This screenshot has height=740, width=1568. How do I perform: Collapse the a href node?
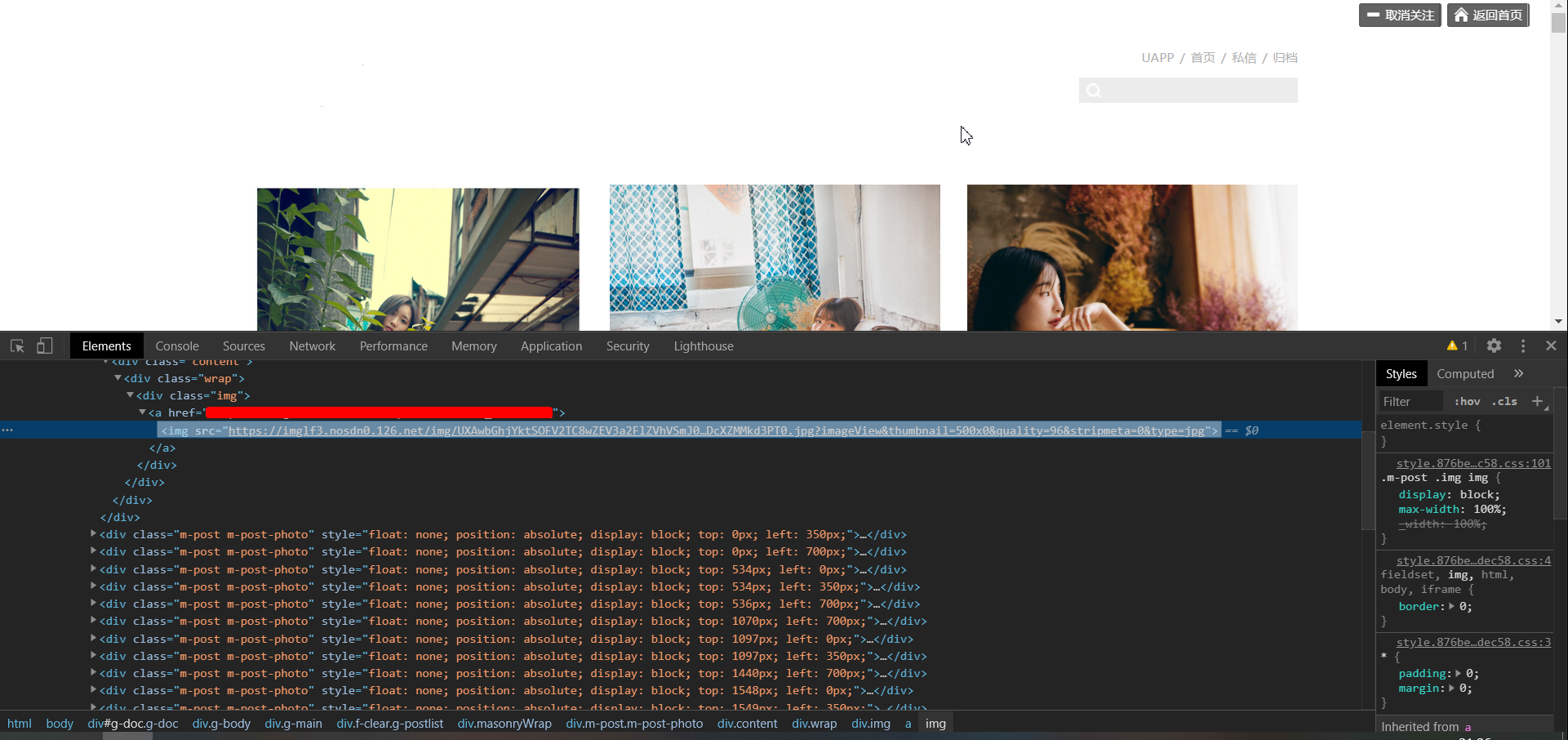(x=142, y=412)
